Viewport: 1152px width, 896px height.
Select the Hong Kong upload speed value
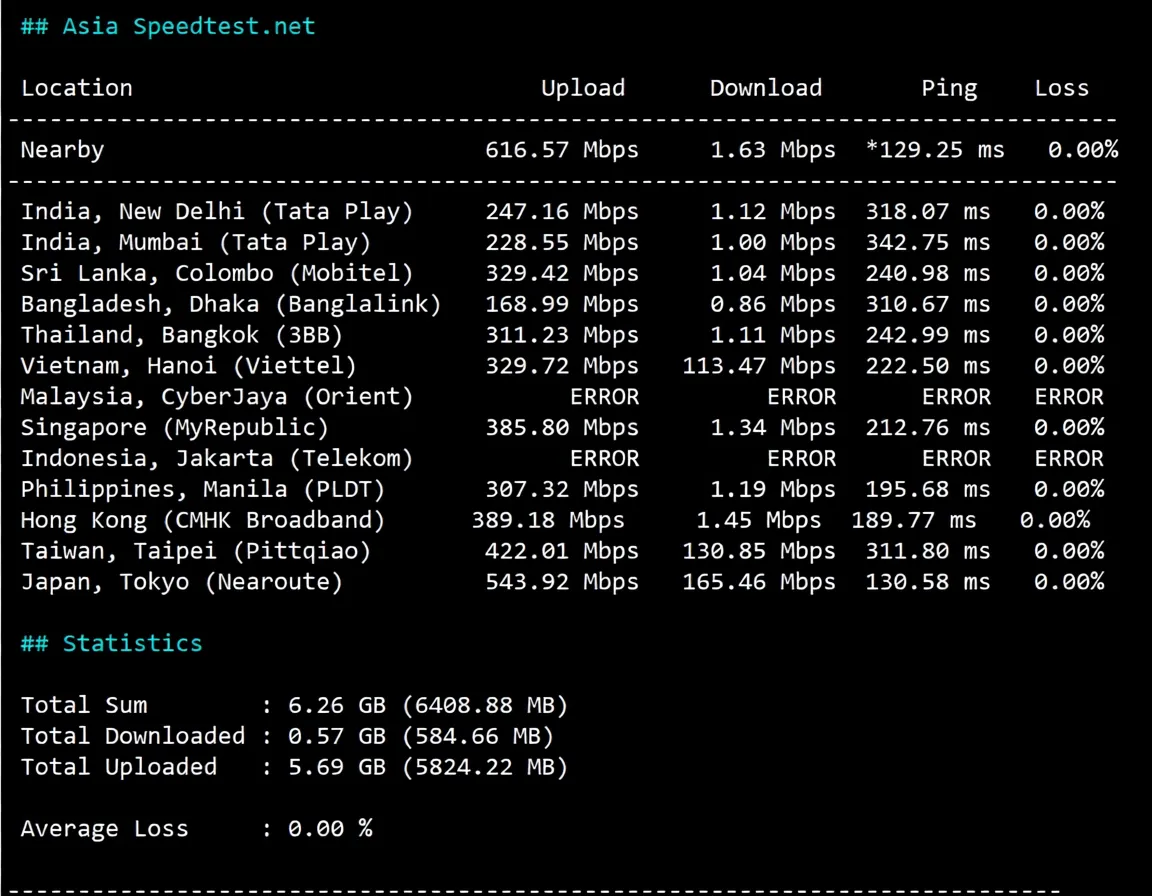pos(547,520)
